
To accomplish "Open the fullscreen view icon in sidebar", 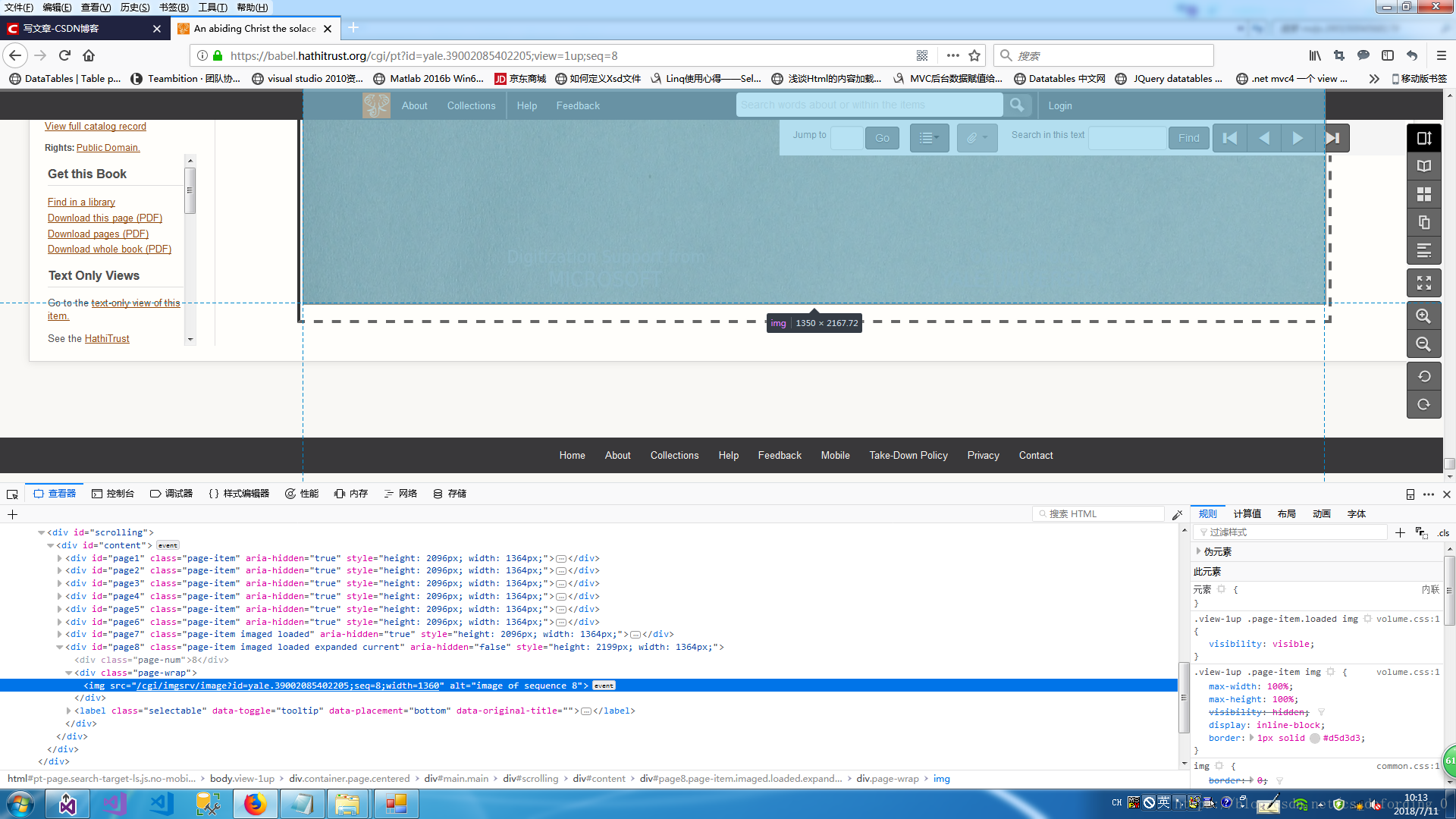I will point(1423,283).
